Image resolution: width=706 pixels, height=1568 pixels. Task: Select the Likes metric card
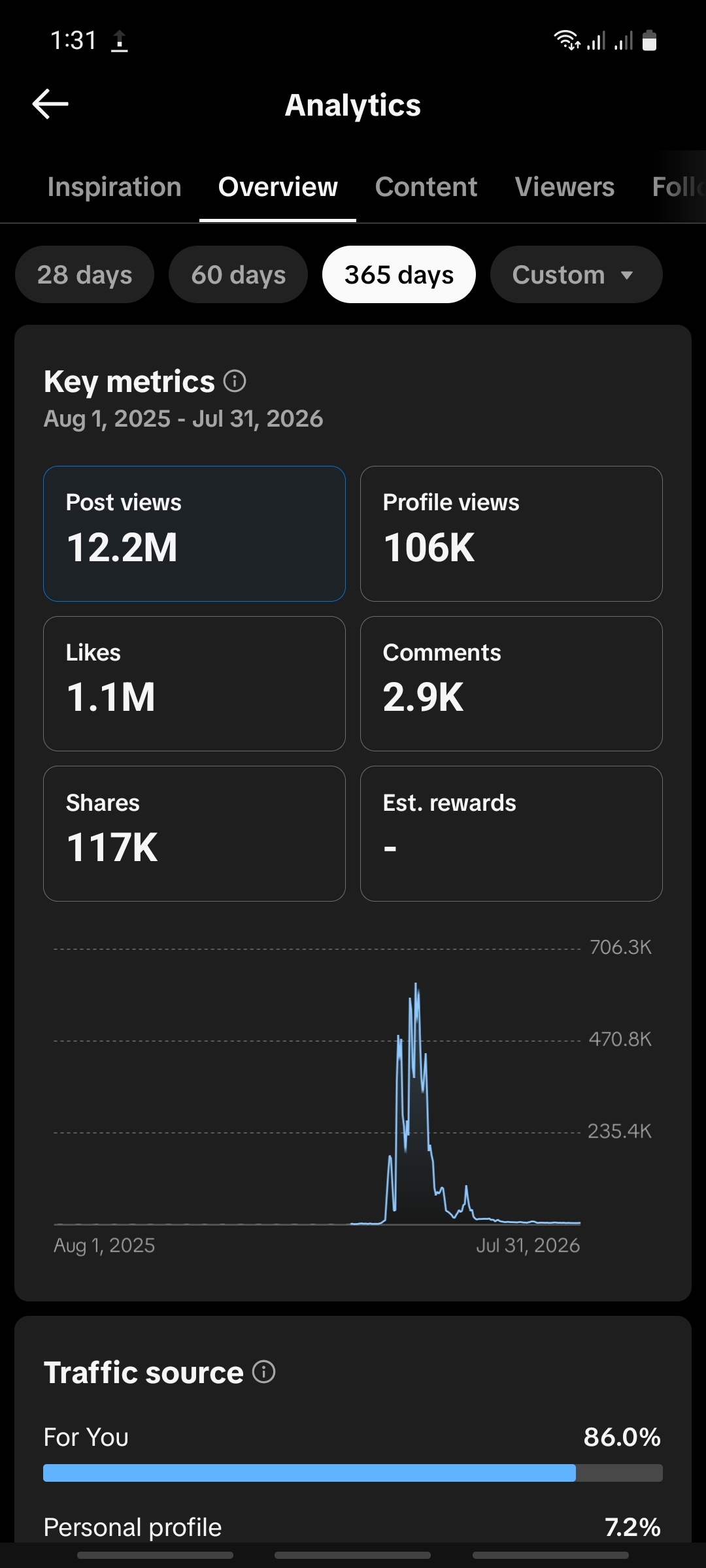194,683
